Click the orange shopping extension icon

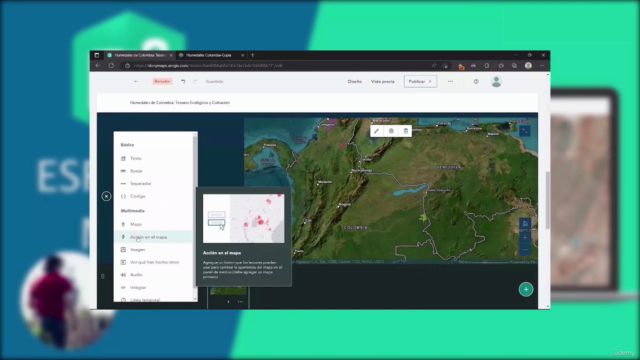461,67
